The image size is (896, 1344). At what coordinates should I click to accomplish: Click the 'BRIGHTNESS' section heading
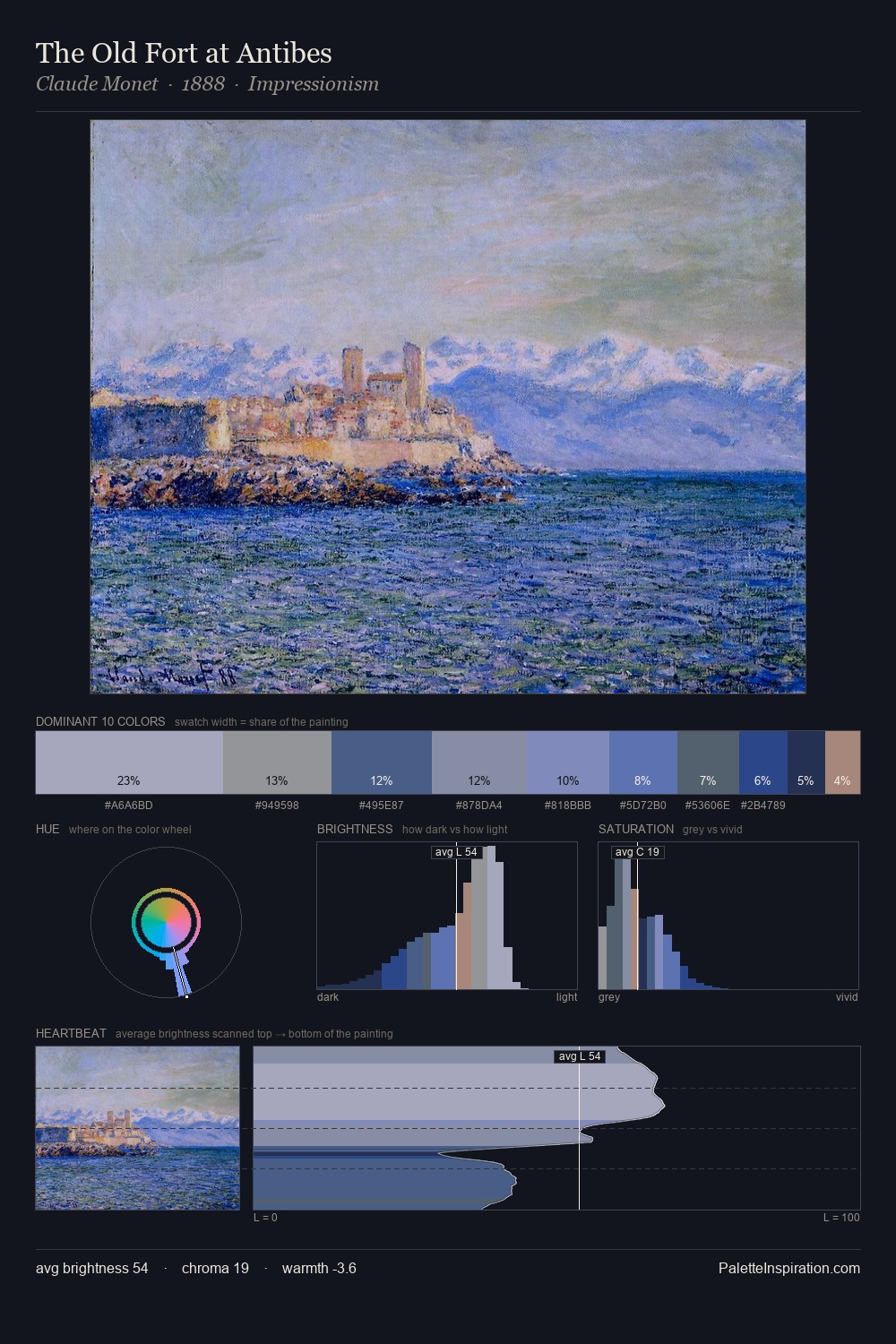point(355,829)
